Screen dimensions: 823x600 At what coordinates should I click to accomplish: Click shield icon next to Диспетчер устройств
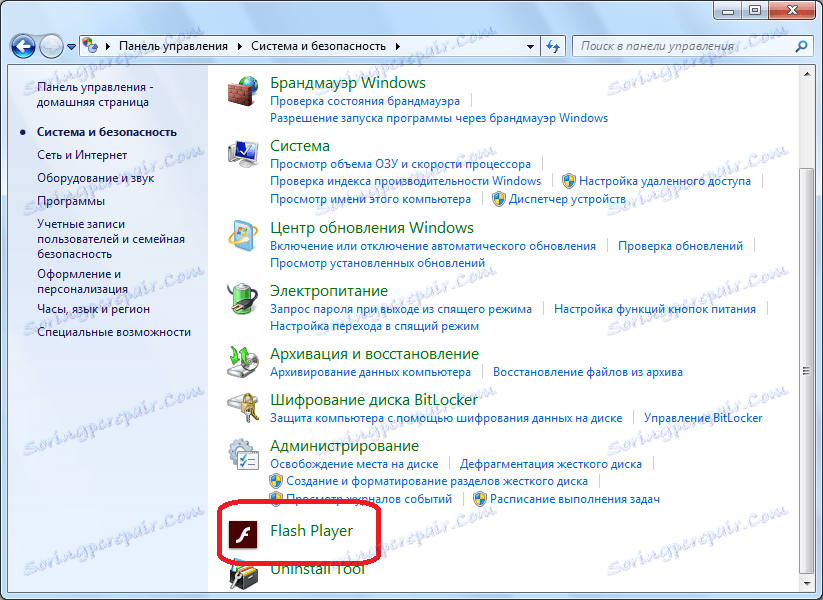pyautogui.click(x=499, y=199)
